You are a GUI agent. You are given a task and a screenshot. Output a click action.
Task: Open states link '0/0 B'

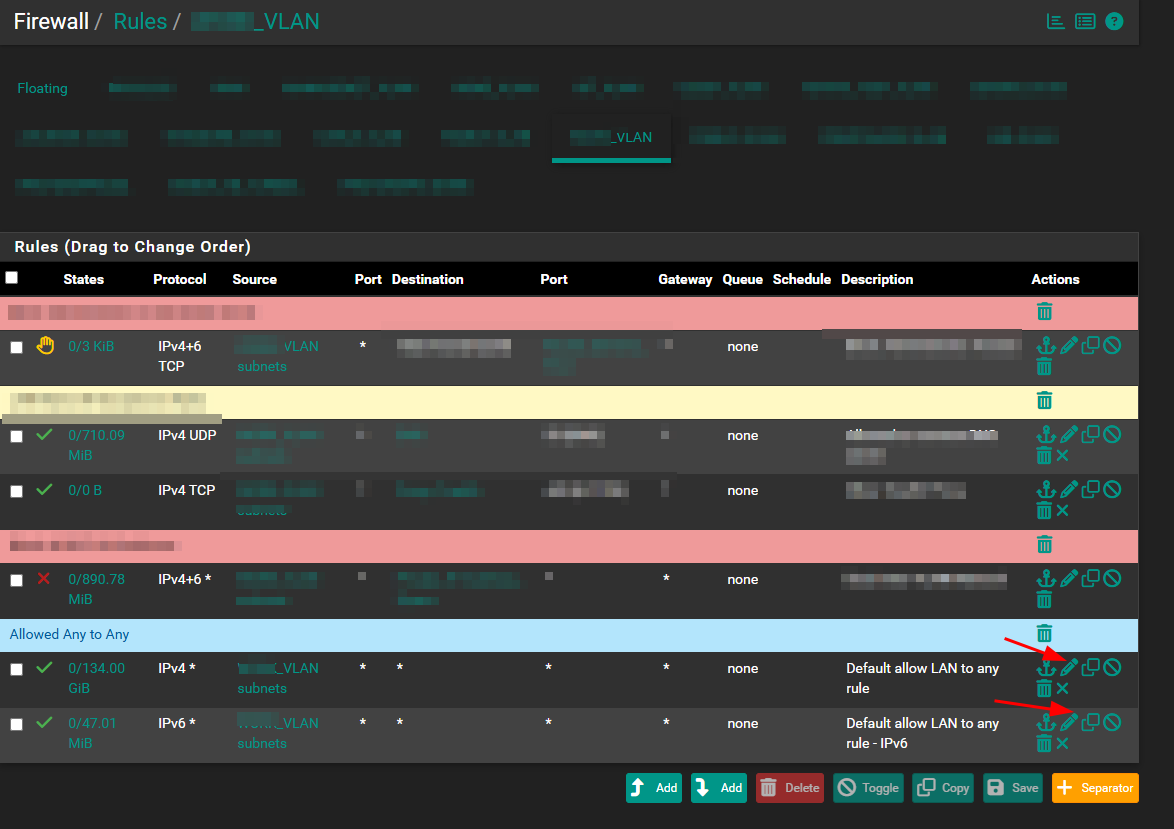[x=85, y=491]
